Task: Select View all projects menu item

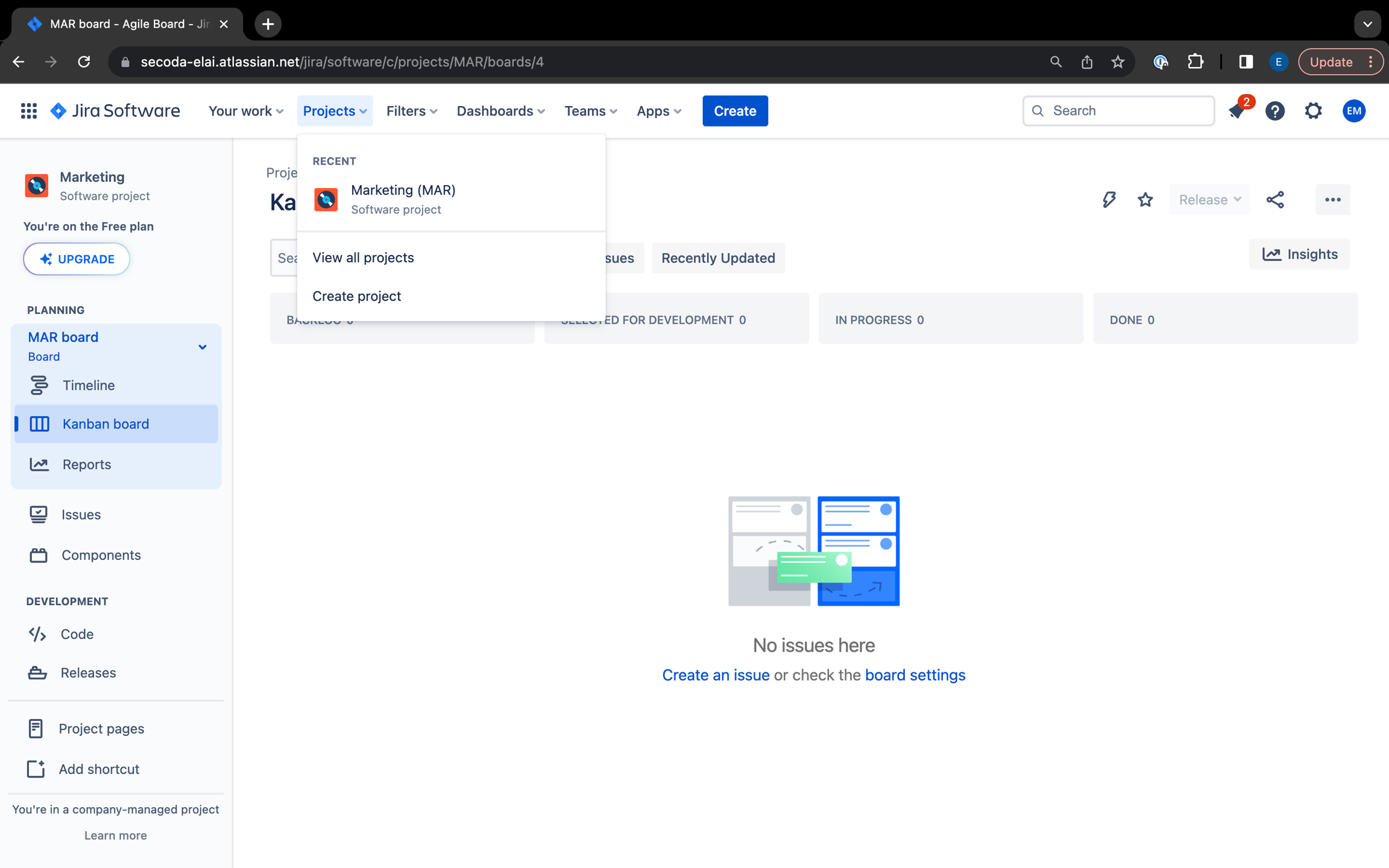Action: tap(363, 257)
